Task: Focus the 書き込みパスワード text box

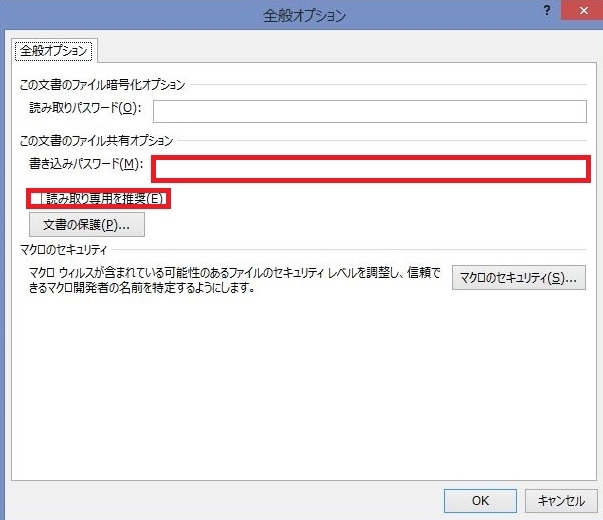Action: coord(369,168)
